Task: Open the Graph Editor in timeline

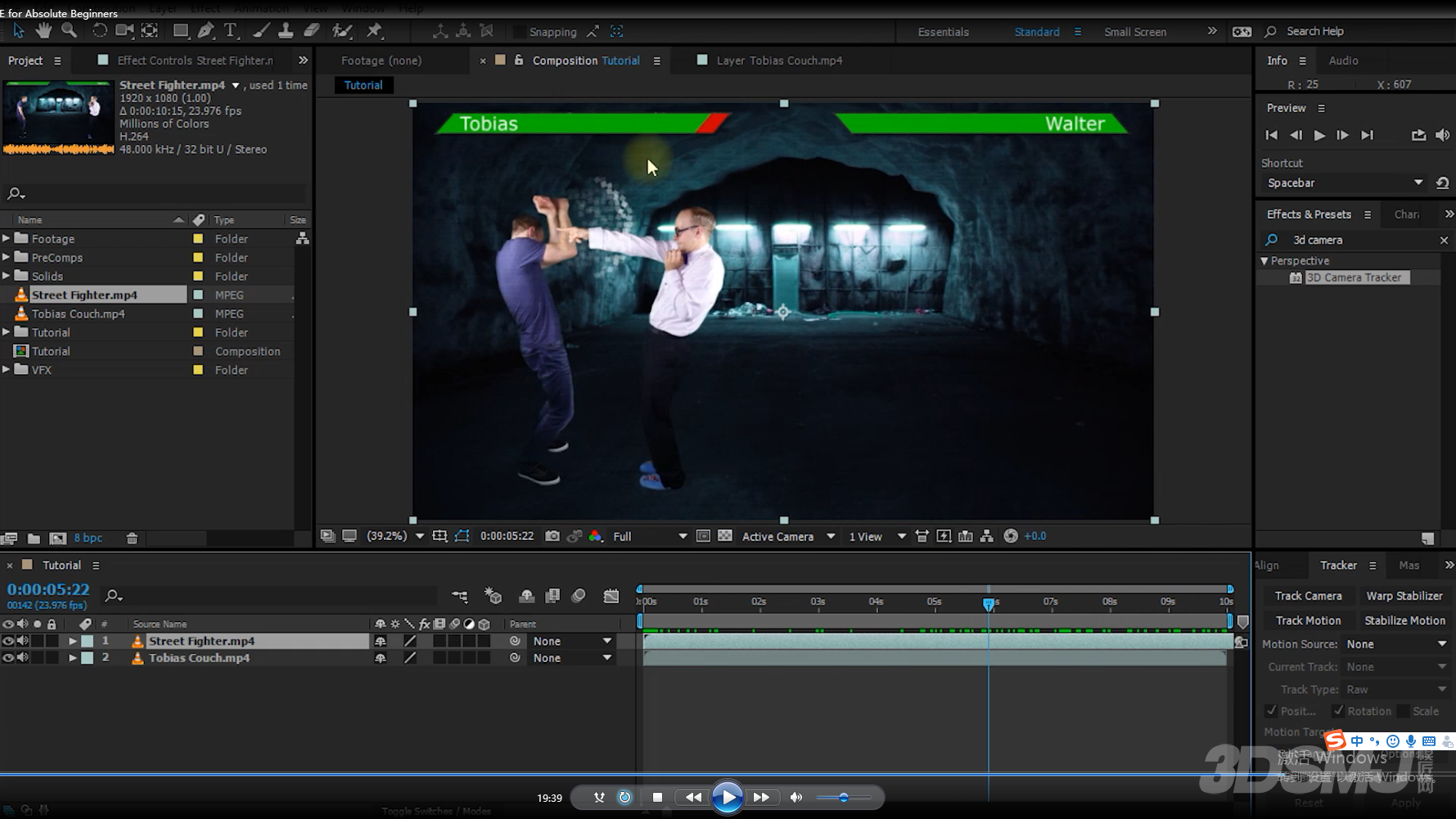Action: point(611,596)
